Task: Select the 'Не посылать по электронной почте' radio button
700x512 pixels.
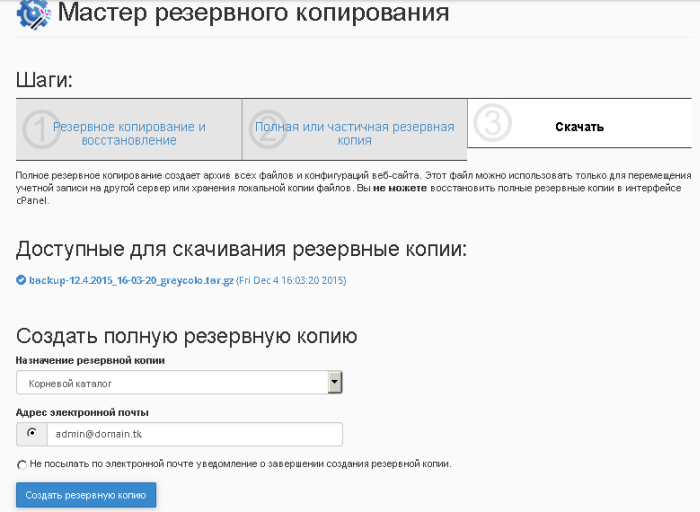Action: coord(22,465)
